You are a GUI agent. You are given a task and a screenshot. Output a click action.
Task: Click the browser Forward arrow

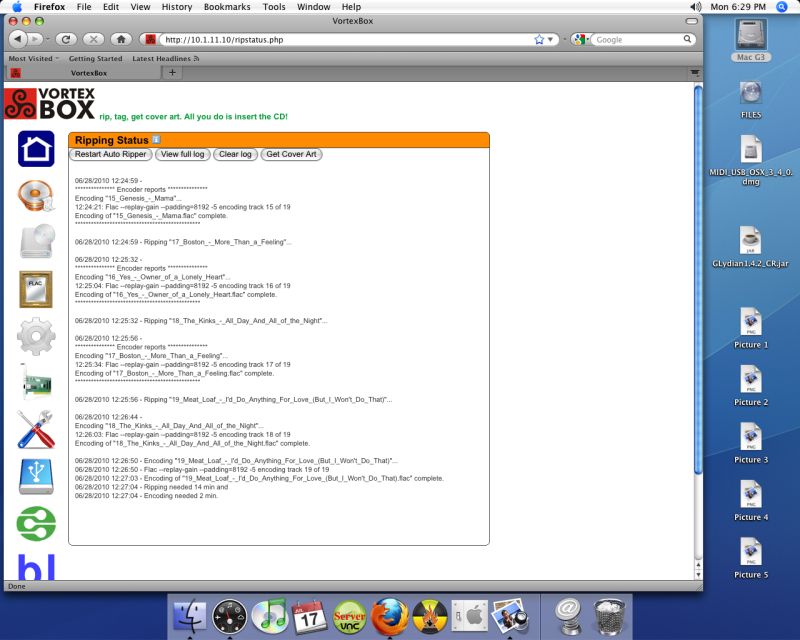tap(35, 39)
